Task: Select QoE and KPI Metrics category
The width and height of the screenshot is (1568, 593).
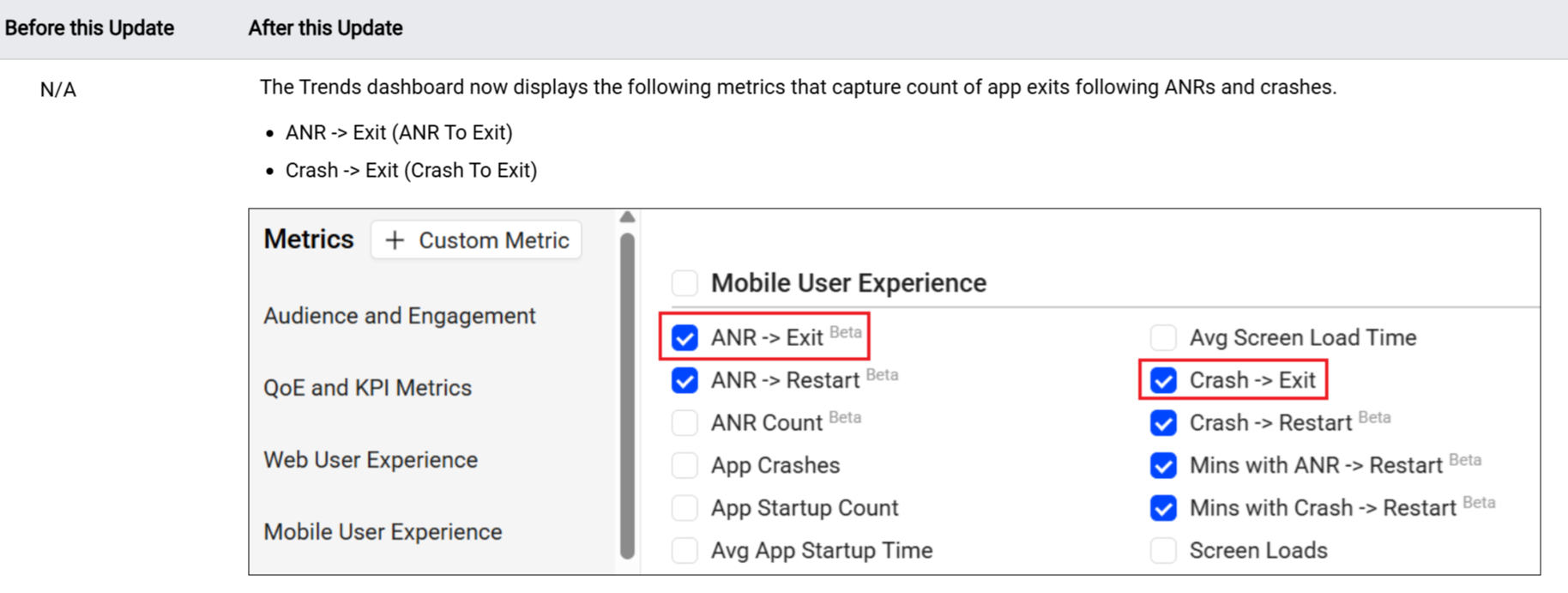Action: coord(367,388)
